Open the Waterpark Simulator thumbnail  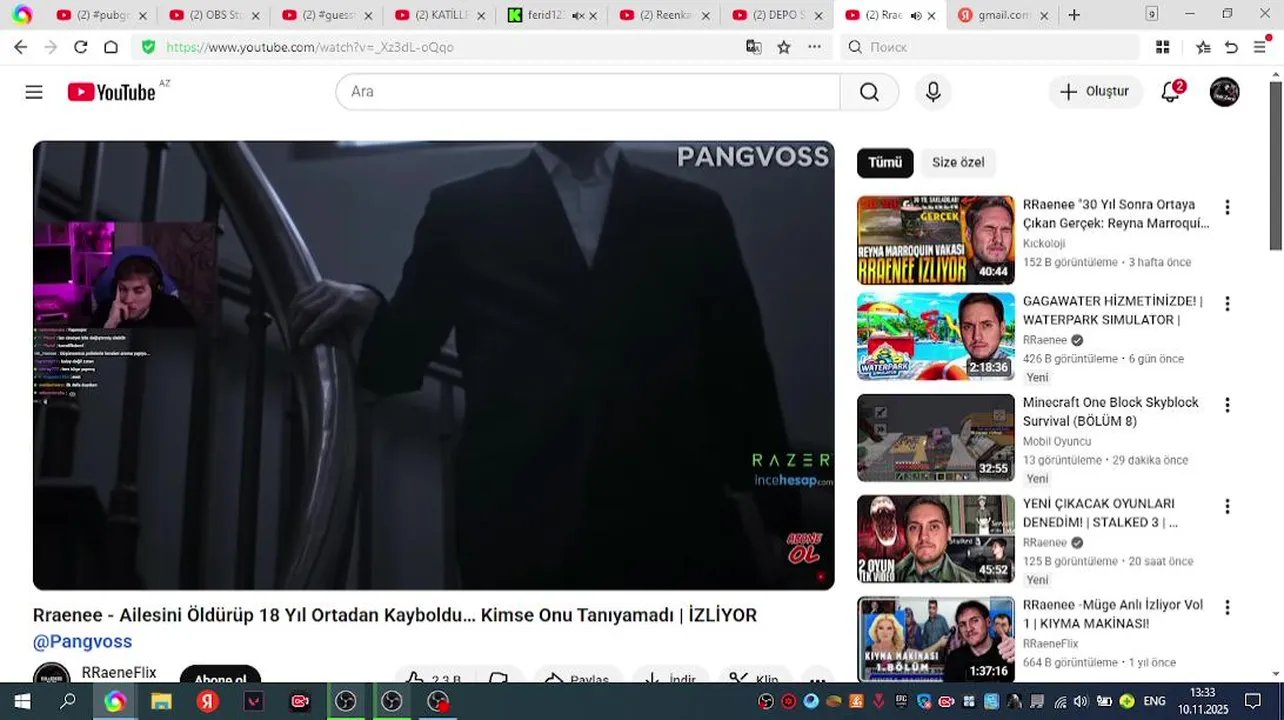point(935,337)
